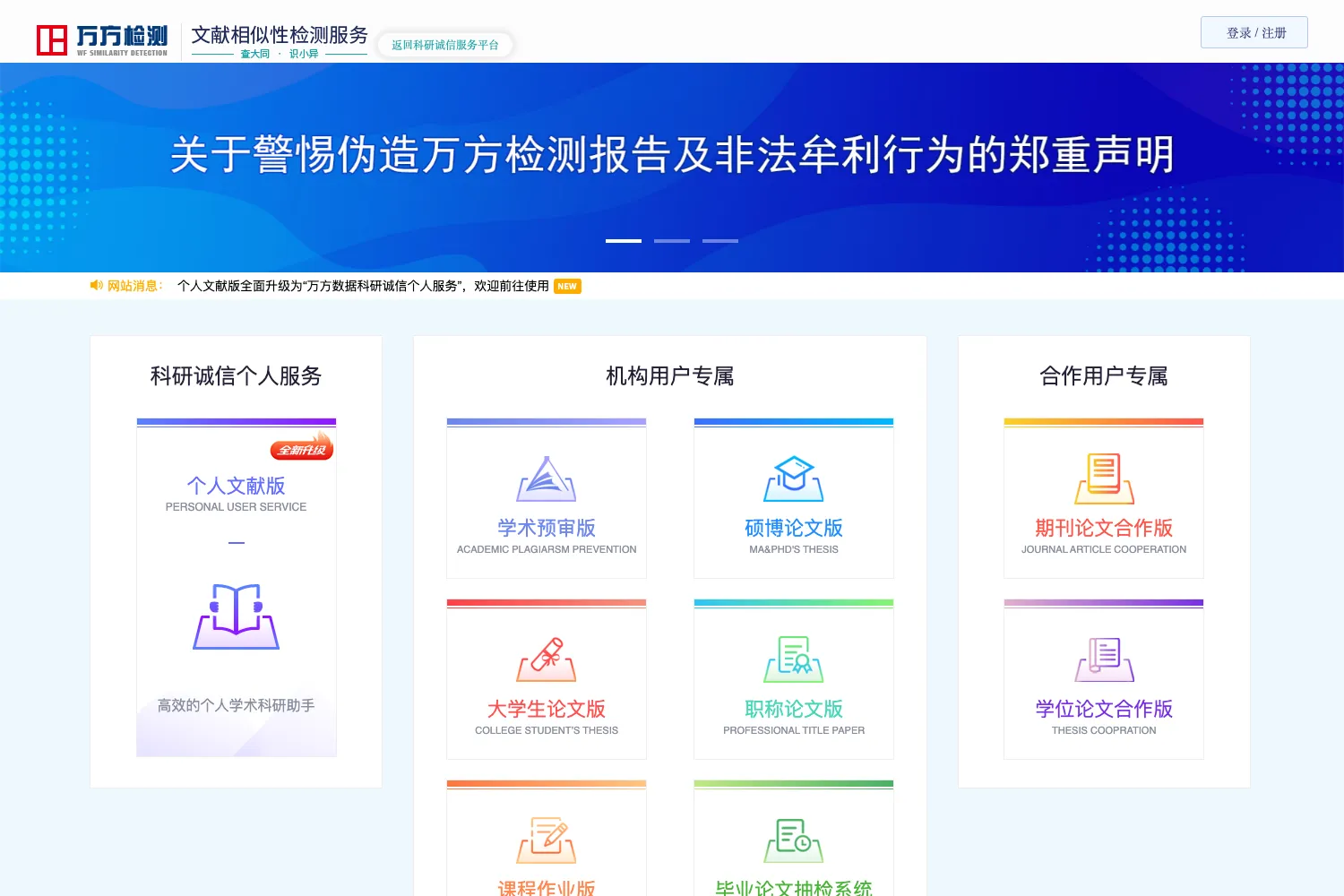Screen dimensions: 1344x896
Task: Open the 期刊论文合作版 title link
Action: [x=1104, y=528]
